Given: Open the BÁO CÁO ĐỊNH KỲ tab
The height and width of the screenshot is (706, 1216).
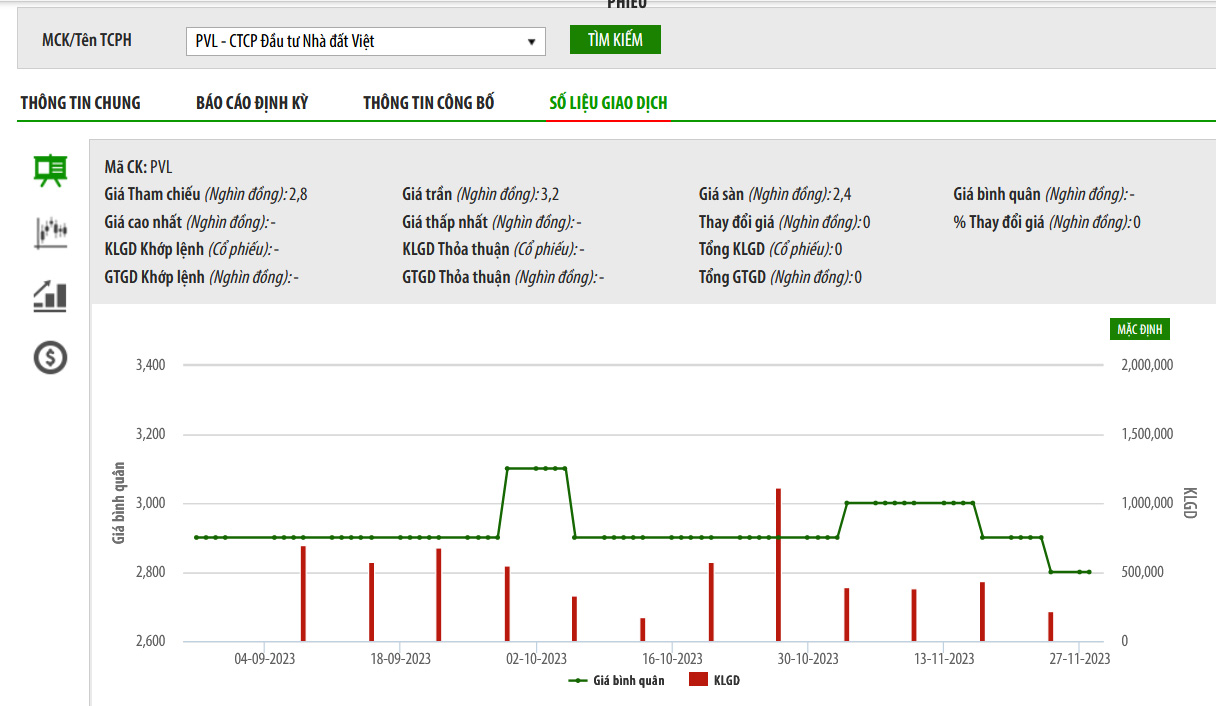Looking at the screenshot, I should click(252, 103).
